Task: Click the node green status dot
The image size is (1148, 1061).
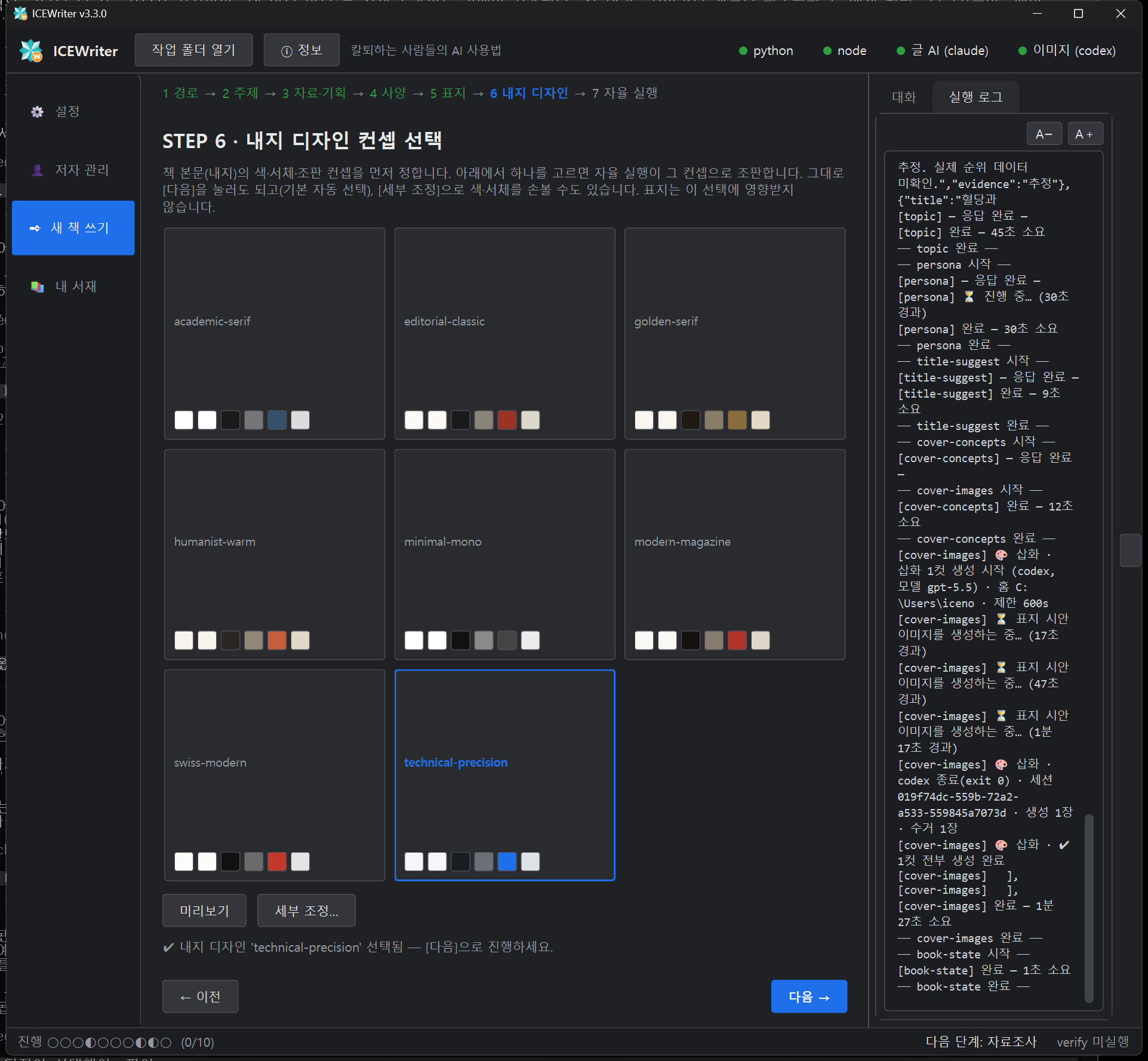Action: (827, 51)
